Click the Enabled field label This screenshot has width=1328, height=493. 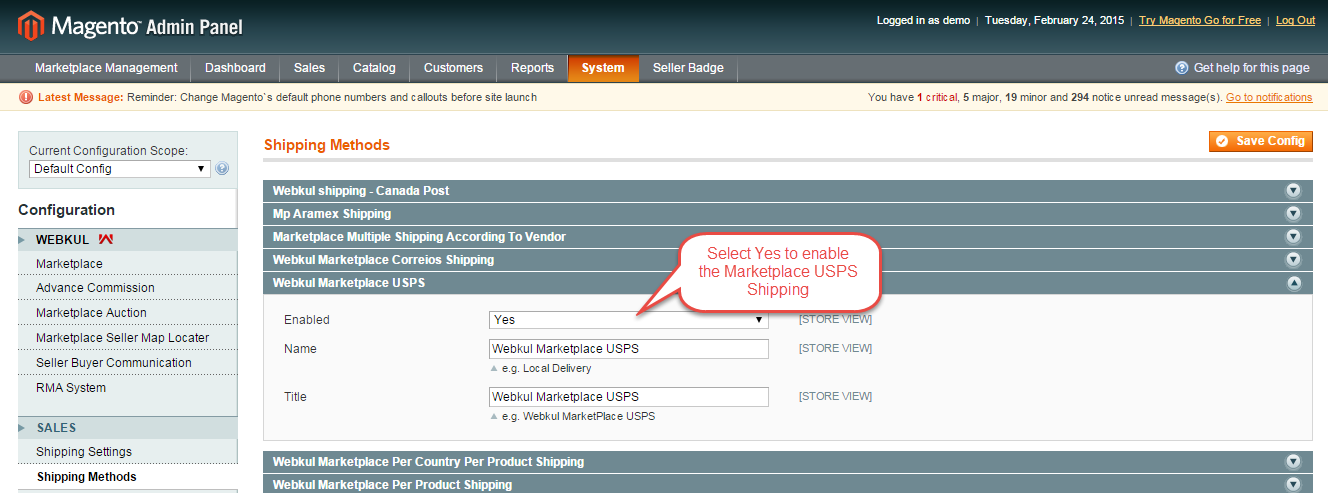pyautogui.click(x=306, y=320)
